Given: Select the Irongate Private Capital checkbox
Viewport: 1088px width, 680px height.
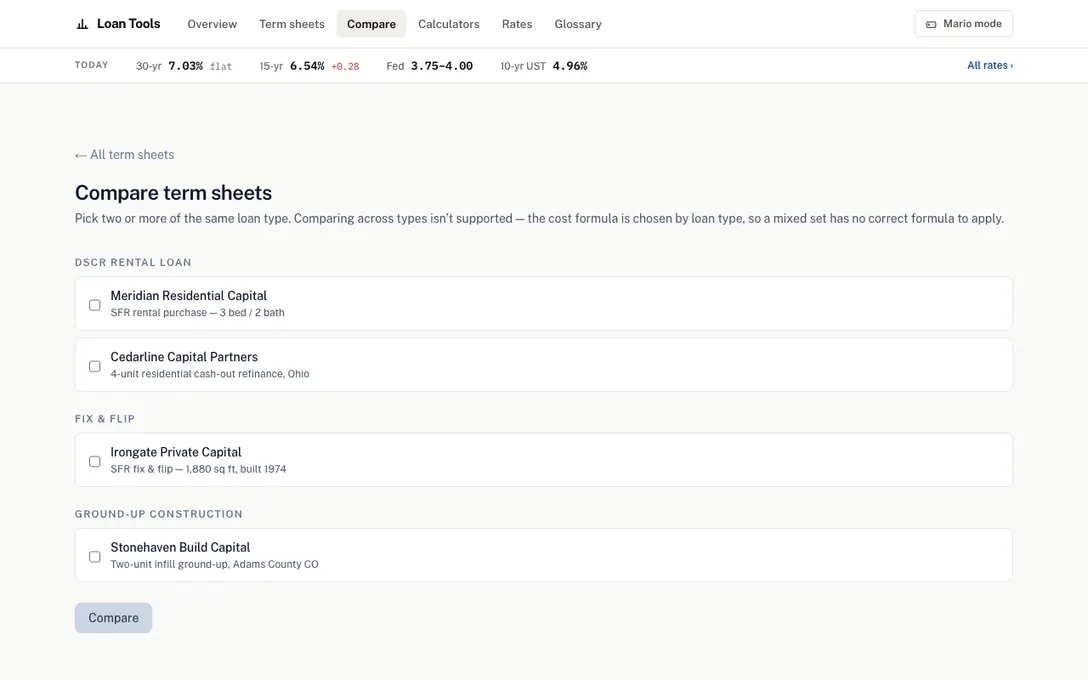Looking at the screenshot, I should point(94,461).
